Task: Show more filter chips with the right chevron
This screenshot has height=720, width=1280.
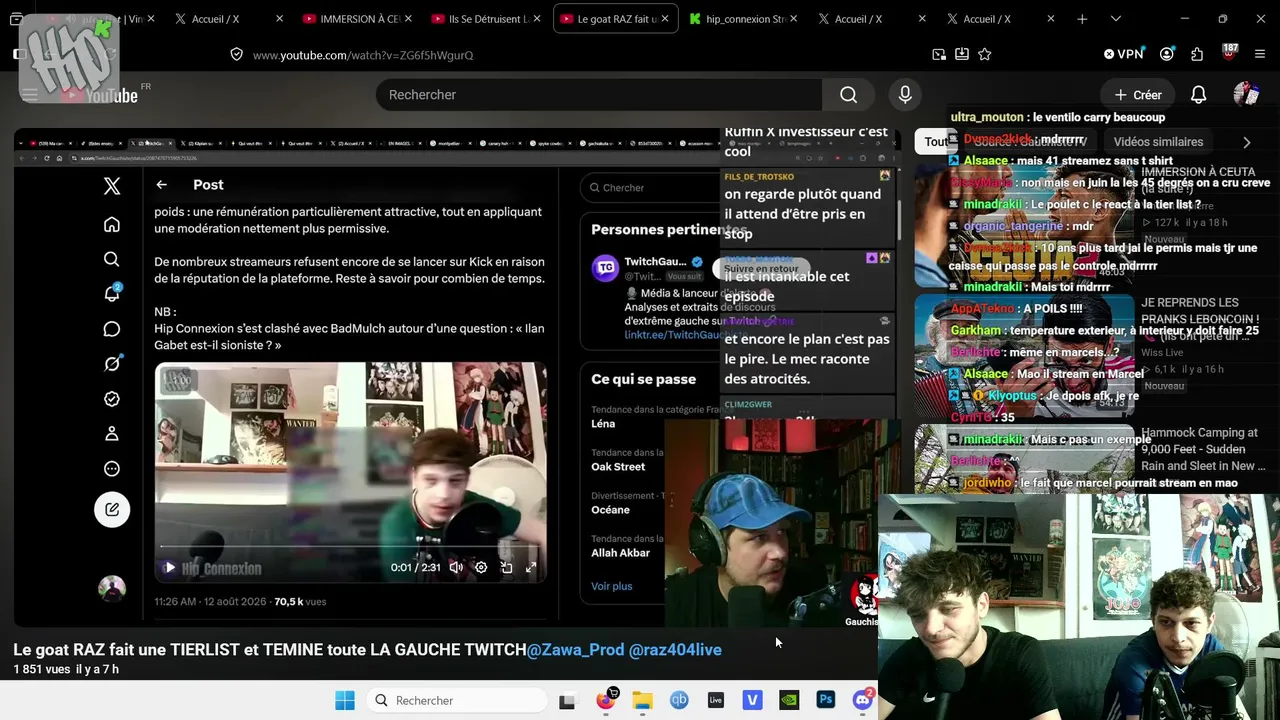Action: [x=1246, y=142]
